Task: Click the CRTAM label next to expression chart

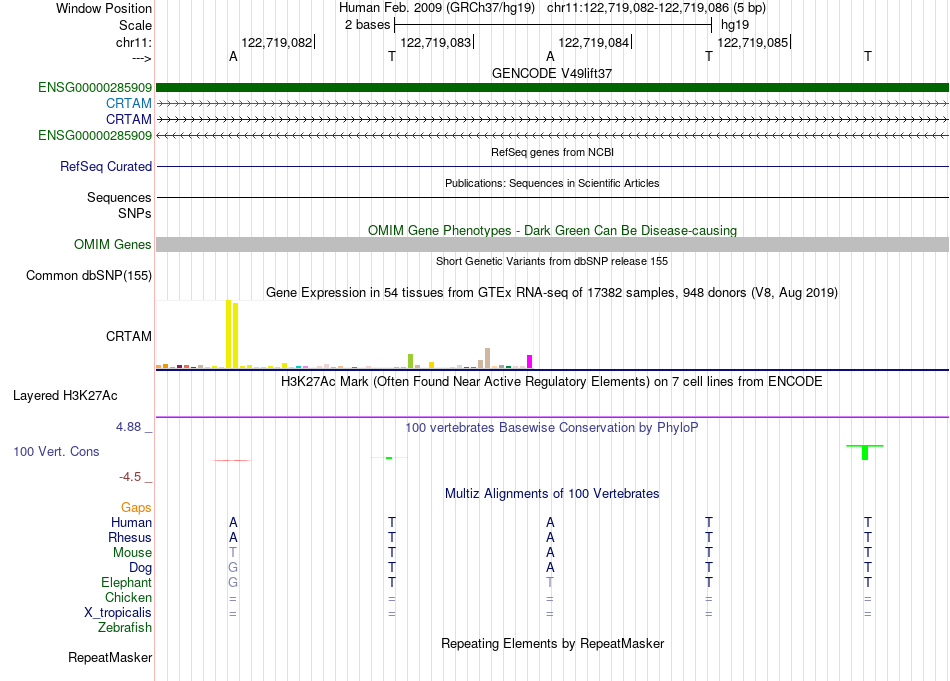Action: [128, 336]
